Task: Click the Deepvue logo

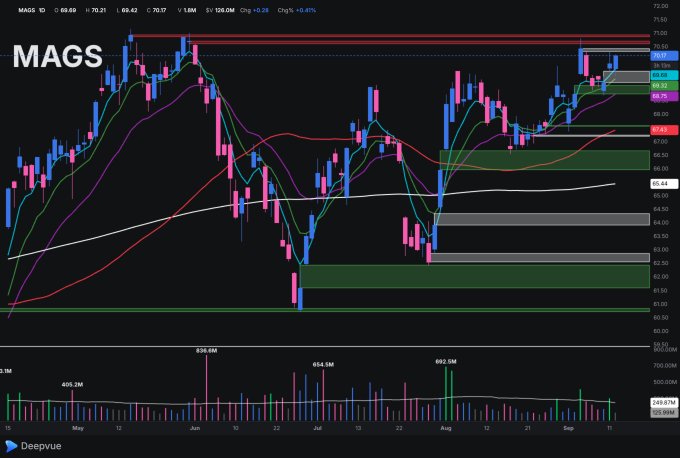Action: [x=33, y=446]
